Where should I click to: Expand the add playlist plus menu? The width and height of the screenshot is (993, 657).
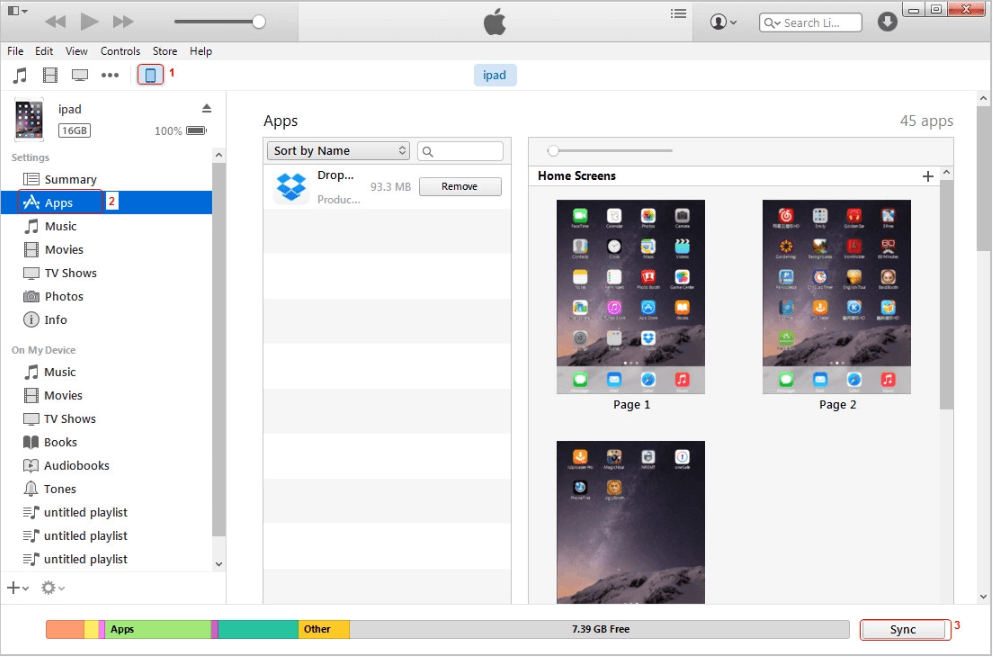click(x=18, y=588)
